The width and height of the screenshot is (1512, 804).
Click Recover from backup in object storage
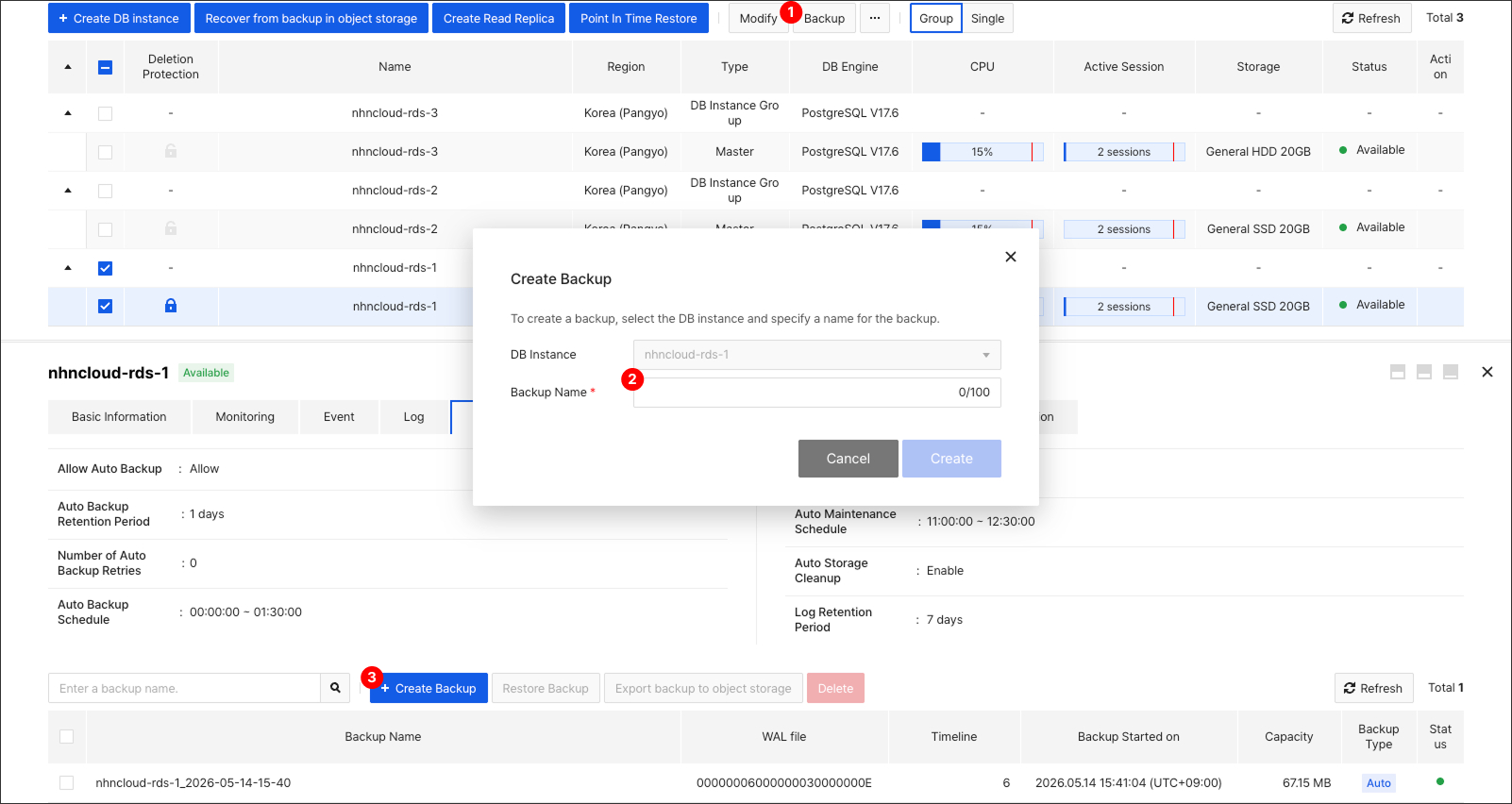(x=311, y=18)
